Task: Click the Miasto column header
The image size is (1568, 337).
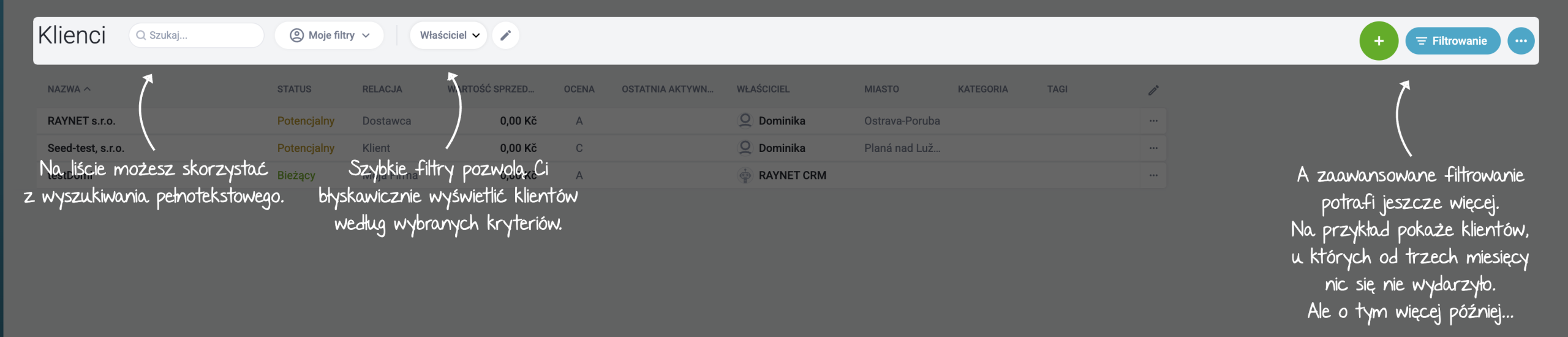Action: [x=881, y=89]
